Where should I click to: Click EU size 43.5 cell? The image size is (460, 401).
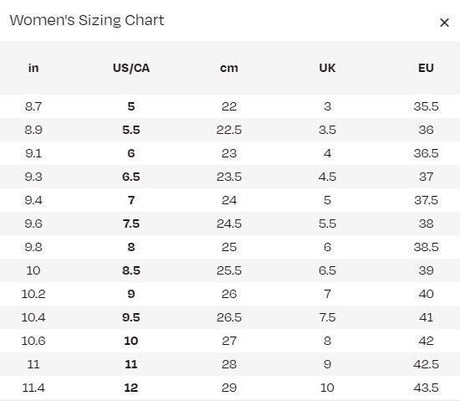click(426, 388)
